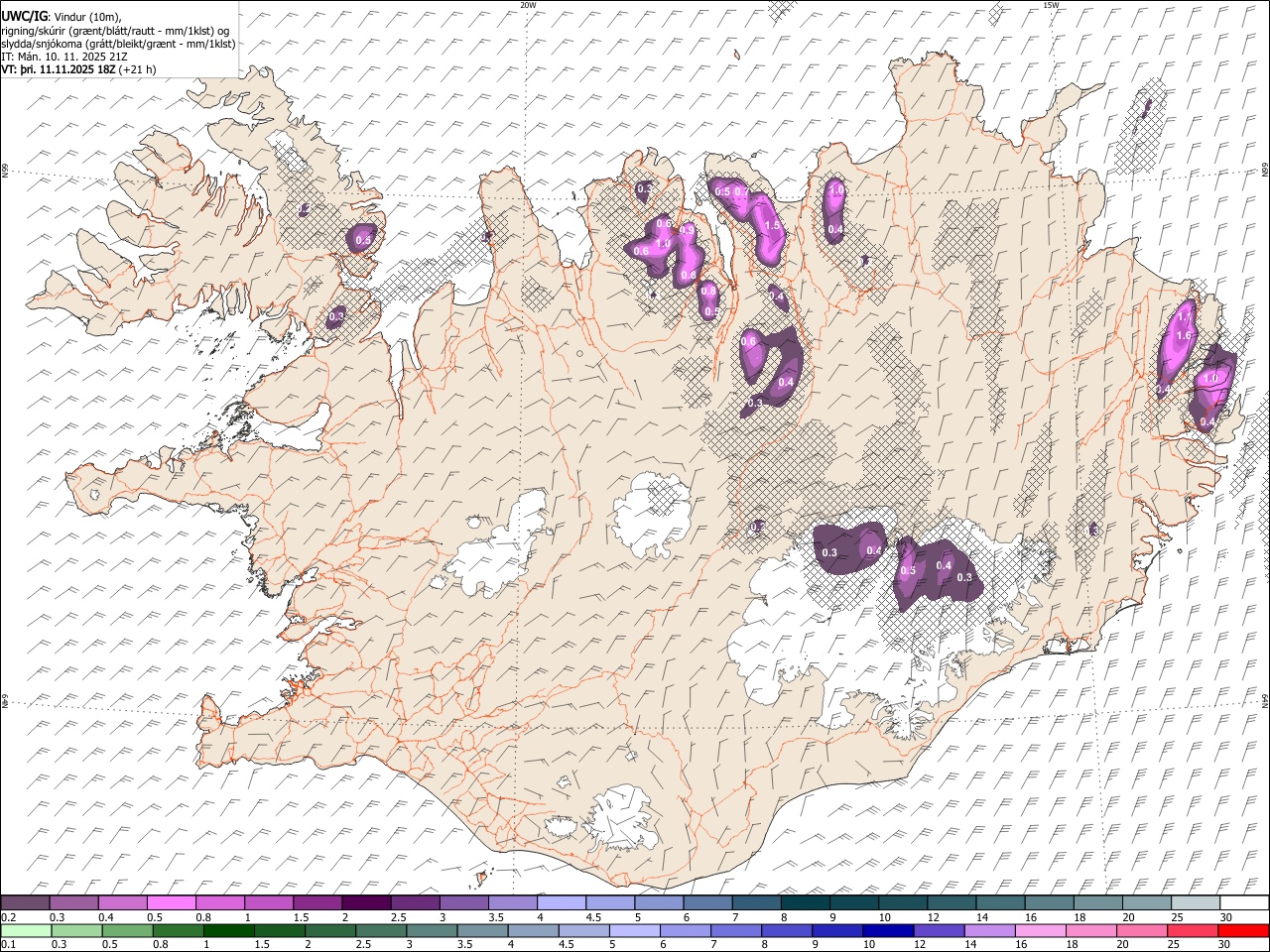Select the upper legend swatch starting at 0.2
Viewport: 1270px width, 952px height.
point(26,902)
